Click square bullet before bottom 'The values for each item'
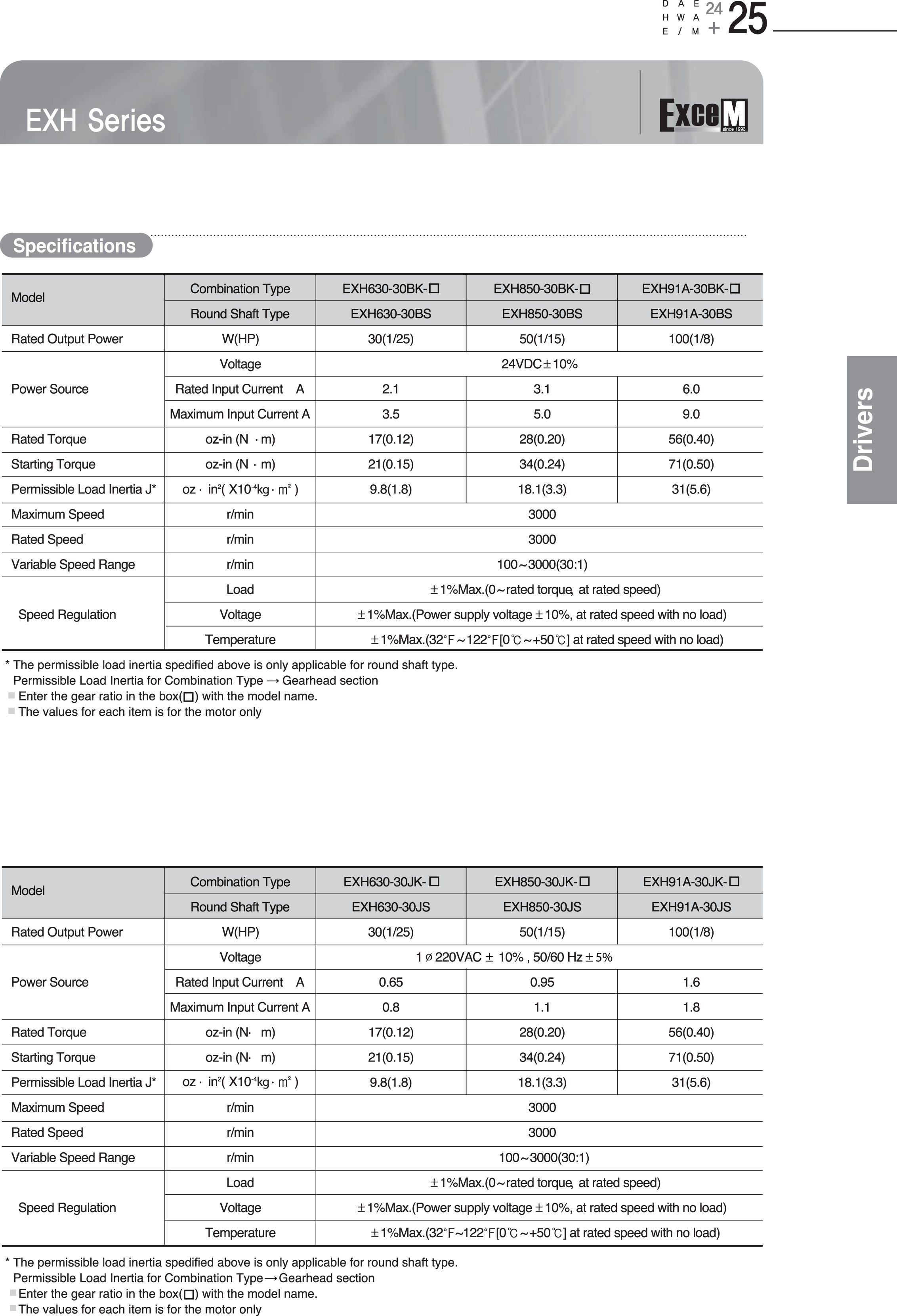The image size is (897, 1316). click(13, 1308)
